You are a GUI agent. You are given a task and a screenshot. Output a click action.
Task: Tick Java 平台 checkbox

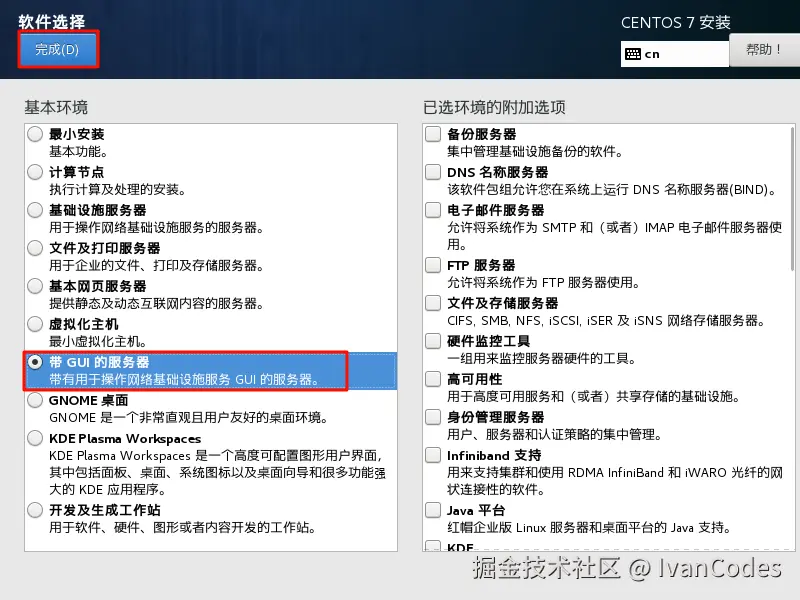433,510
